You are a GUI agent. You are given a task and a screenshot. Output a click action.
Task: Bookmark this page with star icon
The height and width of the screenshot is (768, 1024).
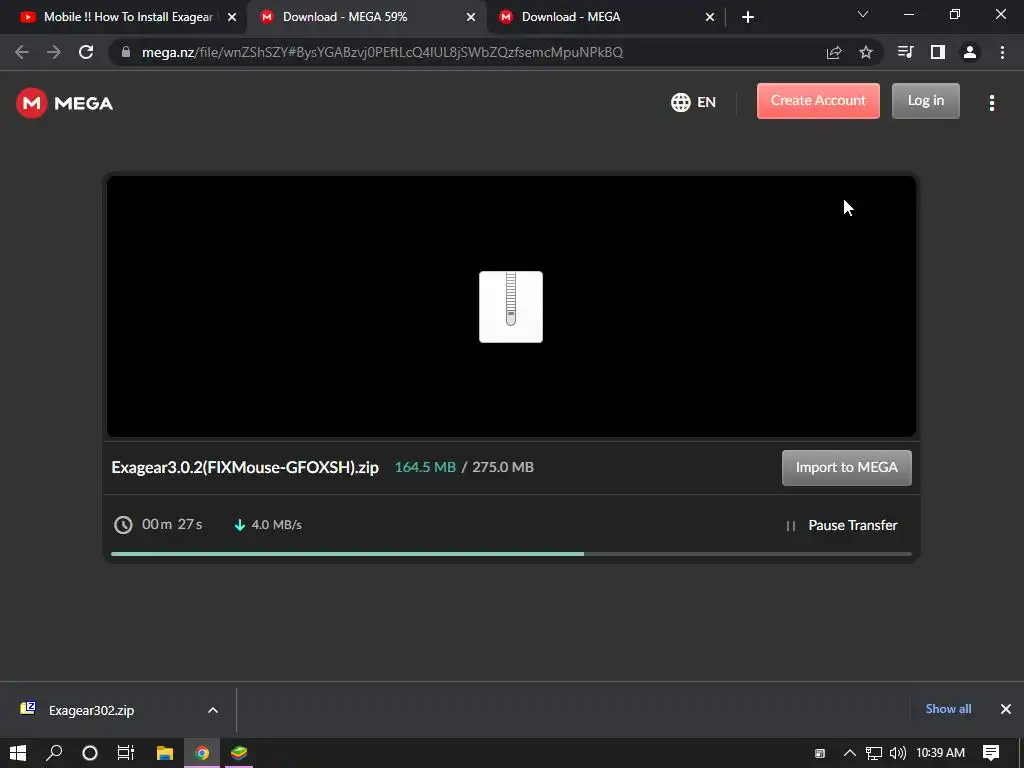pyautogui.click(x=866, y=52)
